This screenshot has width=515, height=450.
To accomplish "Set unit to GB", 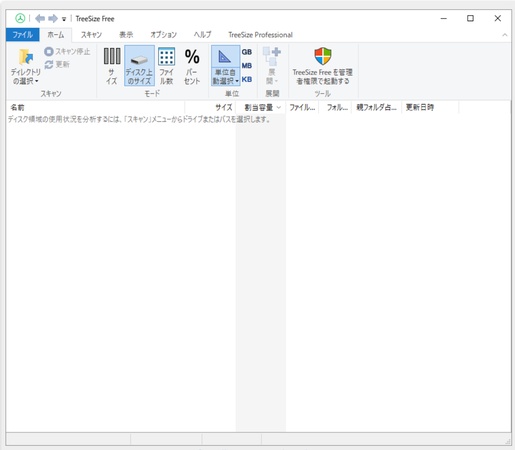I will 247,52.
